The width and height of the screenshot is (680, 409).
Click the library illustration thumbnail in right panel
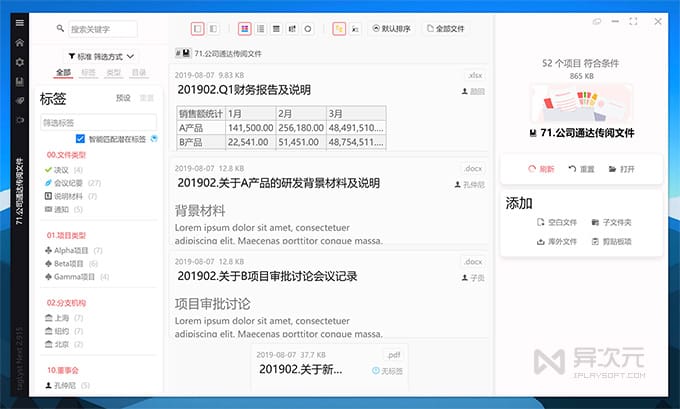coord(581,104)
